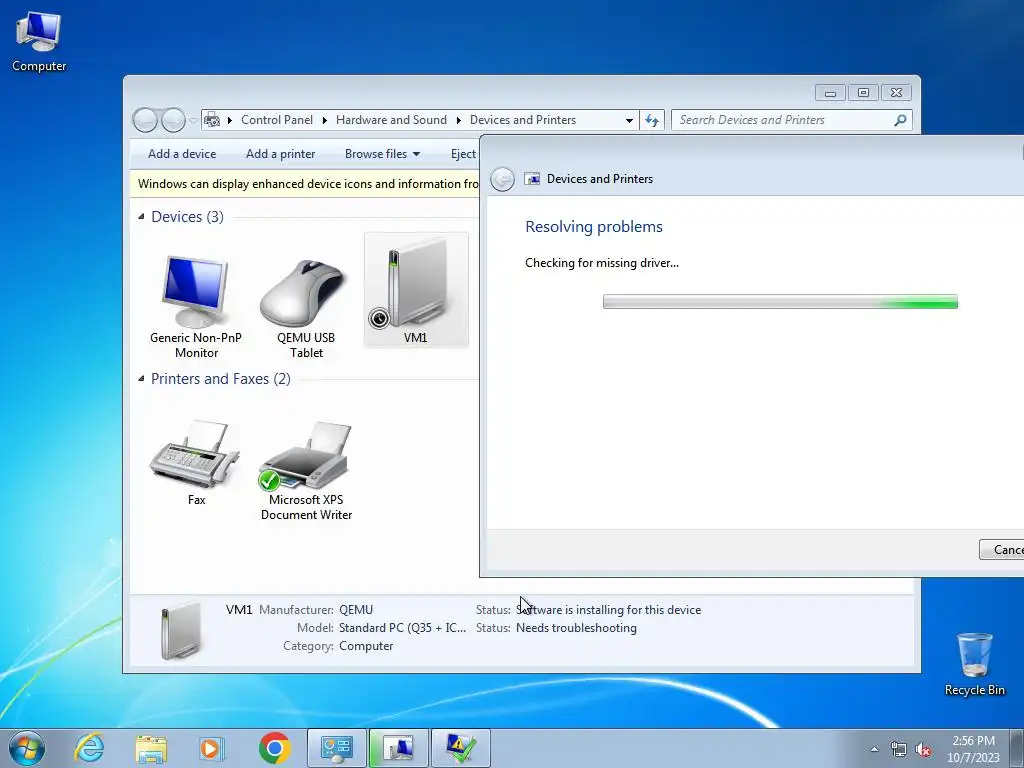1024x768 pixels.
Task: Click the VM1 details pane thumbnail
Action: point(180,630)
